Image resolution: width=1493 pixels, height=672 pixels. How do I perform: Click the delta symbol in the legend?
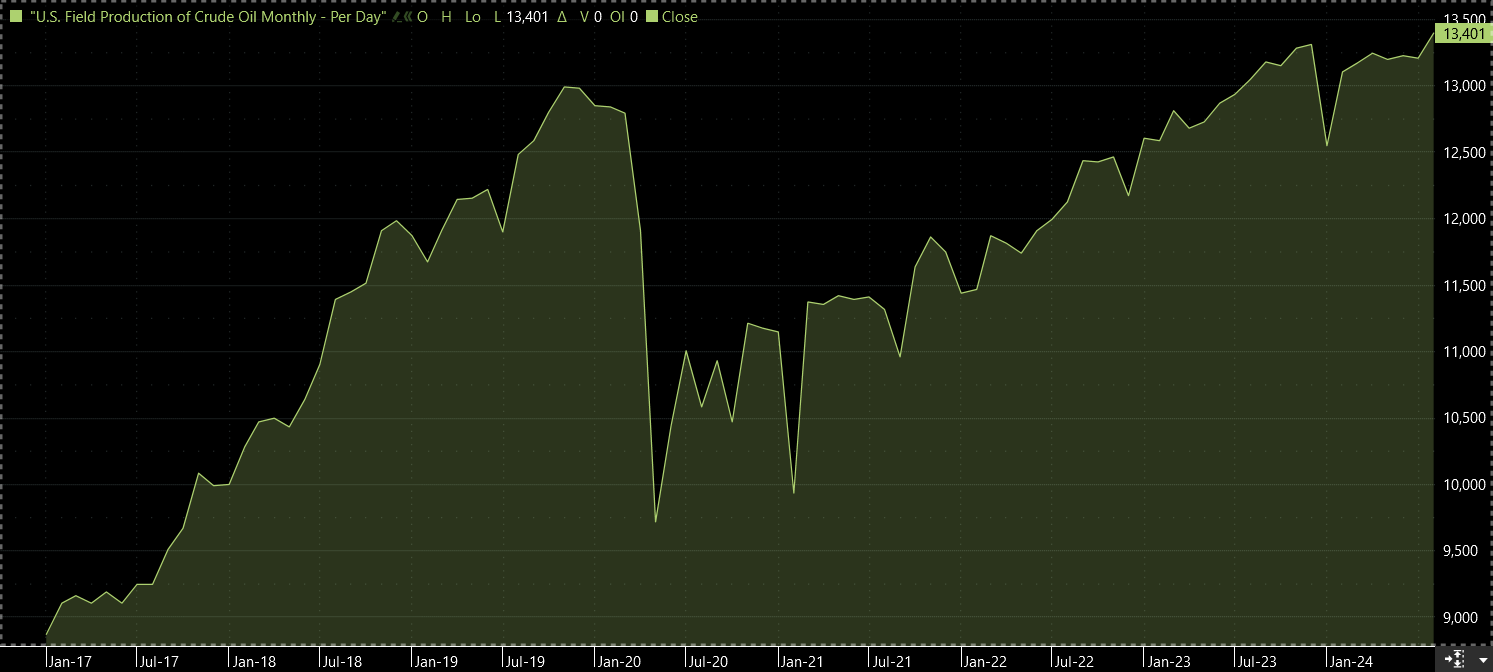[561, 17]
